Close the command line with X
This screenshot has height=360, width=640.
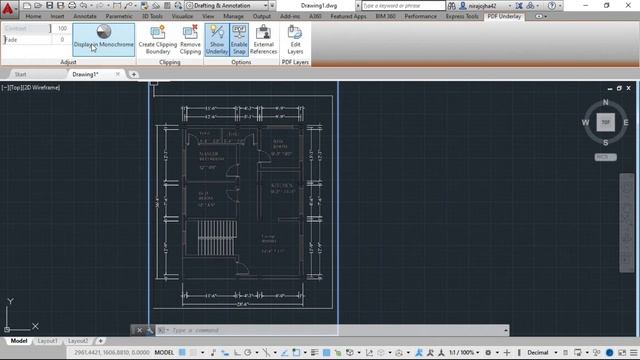click(x=140, y=330)
